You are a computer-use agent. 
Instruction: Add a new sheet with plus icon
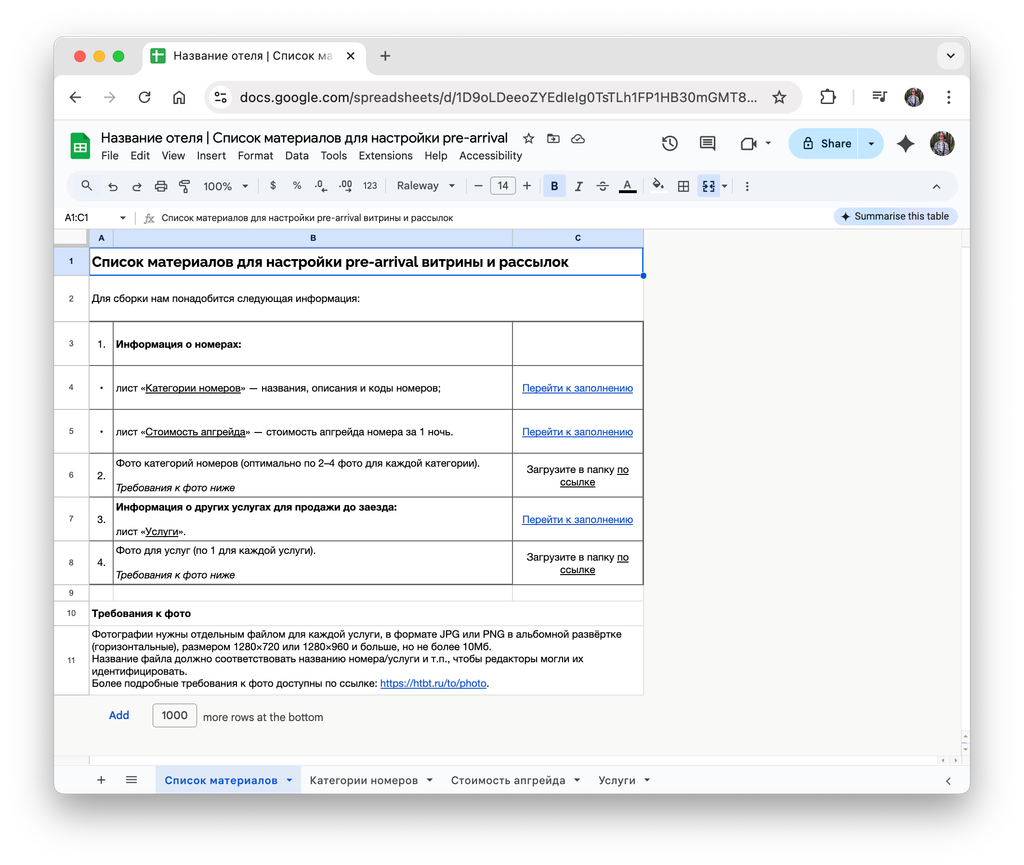101,780
